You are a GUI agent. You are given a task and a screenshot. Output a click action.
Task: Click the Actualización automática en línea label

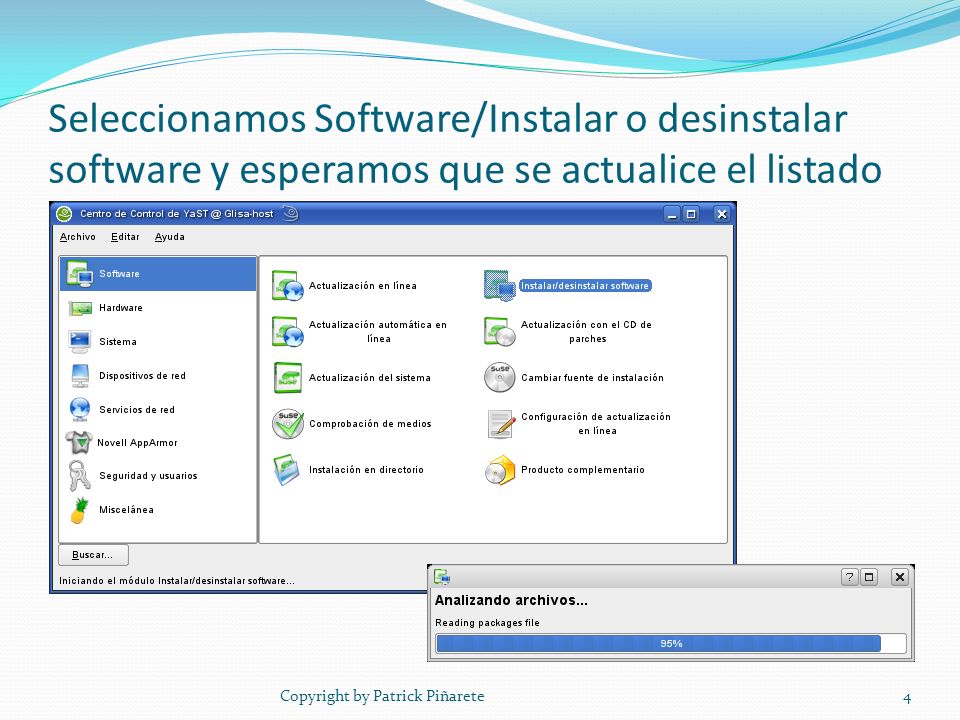[378, 332]
